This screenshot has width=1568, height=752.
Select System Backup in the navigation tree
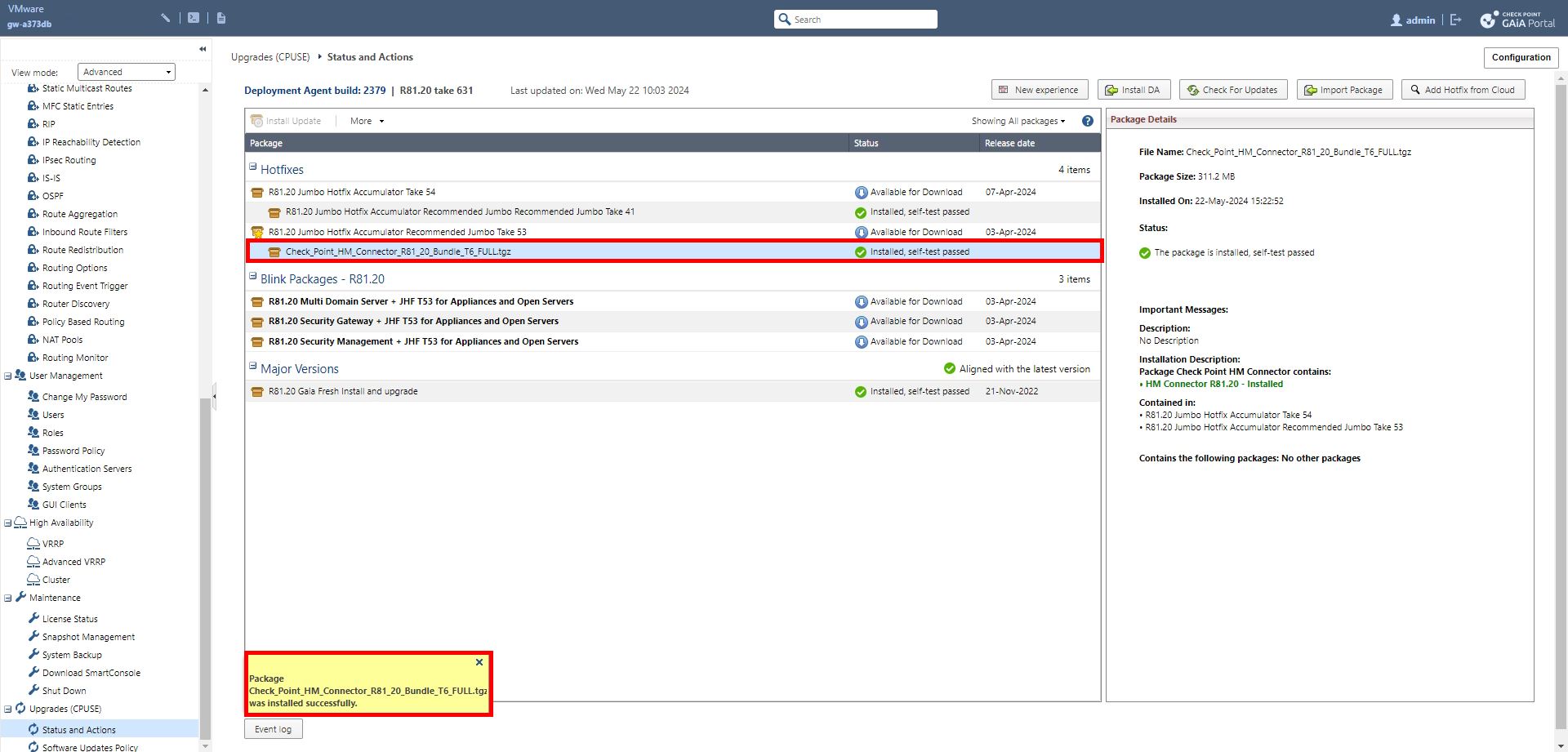tap(72, 655)
